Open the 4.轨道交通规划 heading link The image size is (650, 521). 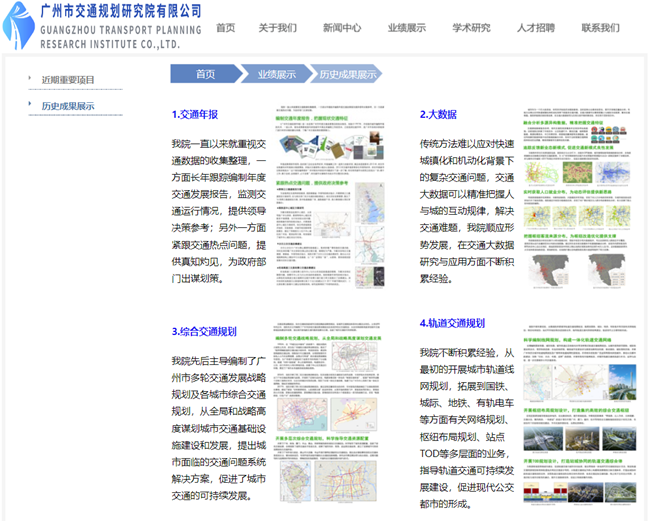coord(452,323)
